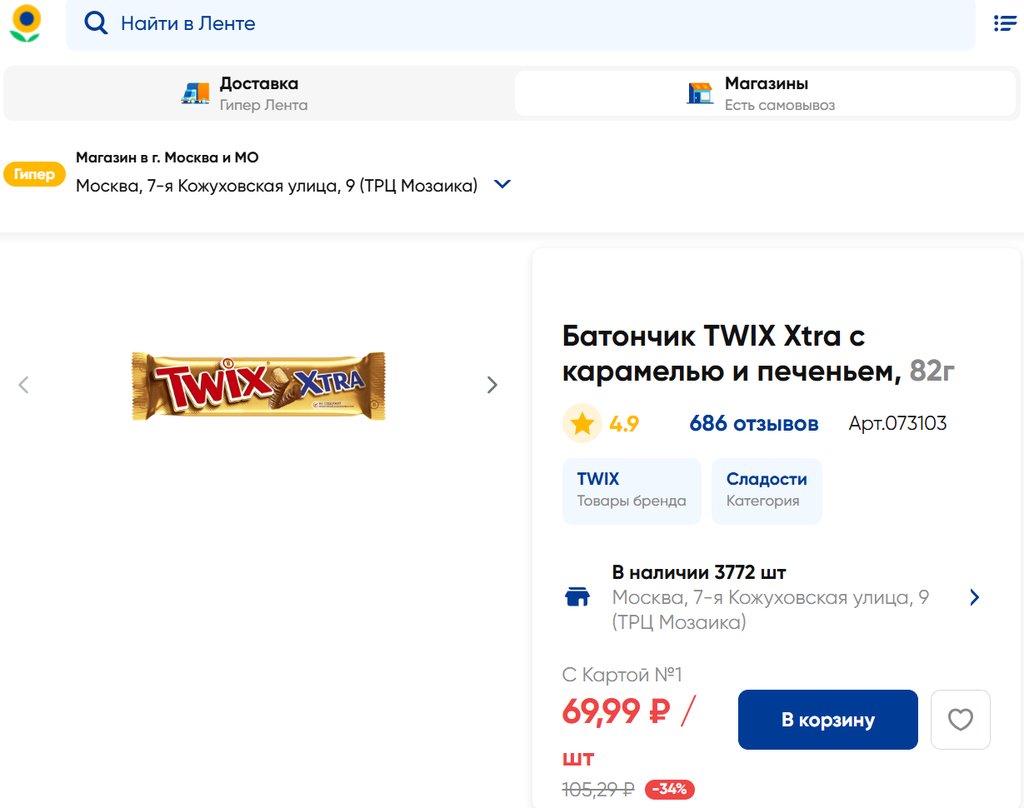Expand store availability details chevron
This screenshot has height=808, width=1024.
coord(975,598)
